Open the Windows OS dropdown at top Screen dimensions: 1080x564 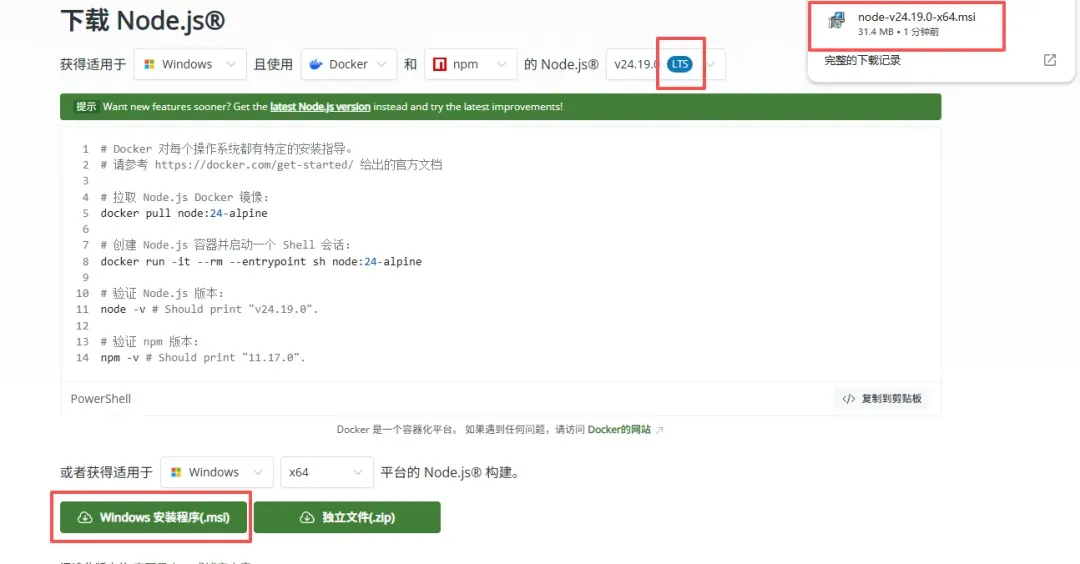coord(190,64)
